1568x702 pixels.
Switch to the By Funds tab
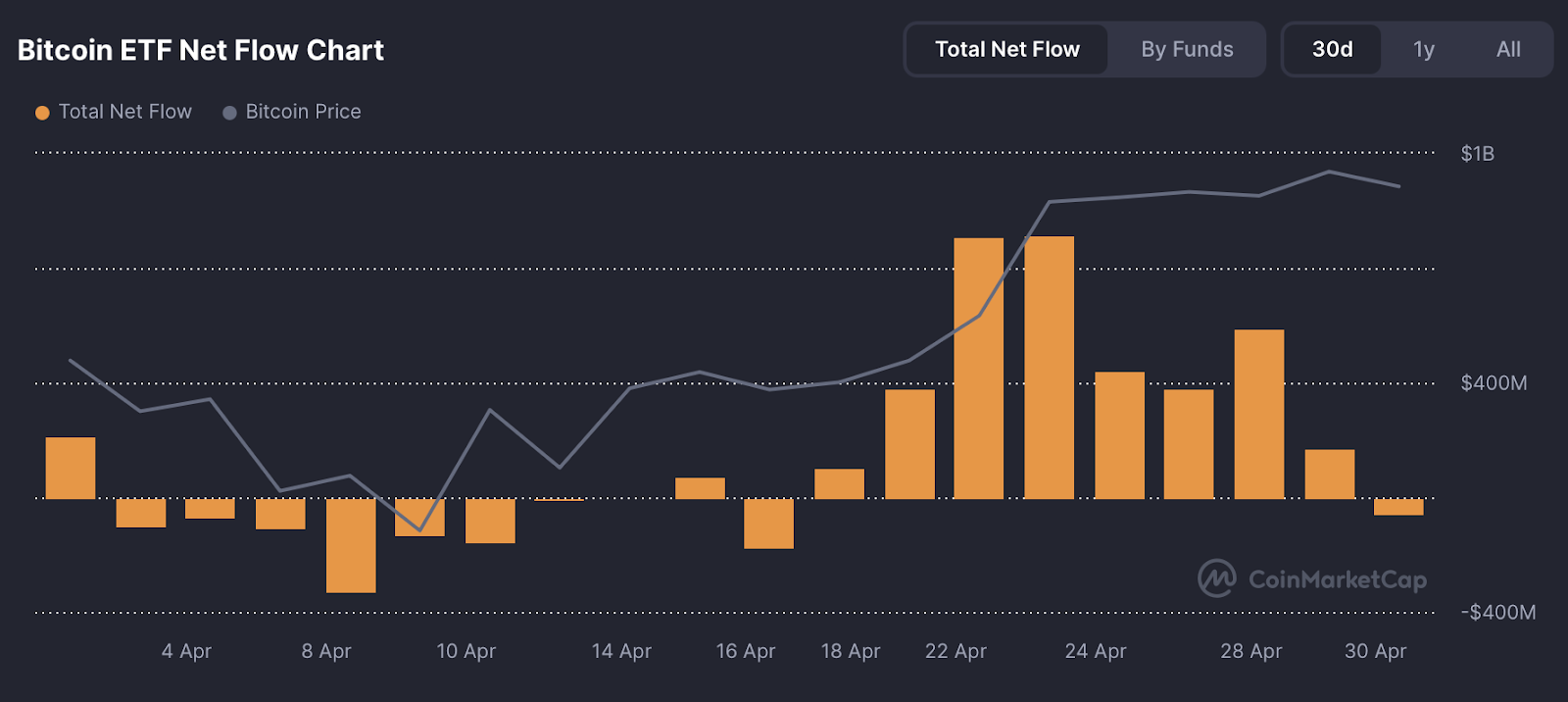point(1187,49)
